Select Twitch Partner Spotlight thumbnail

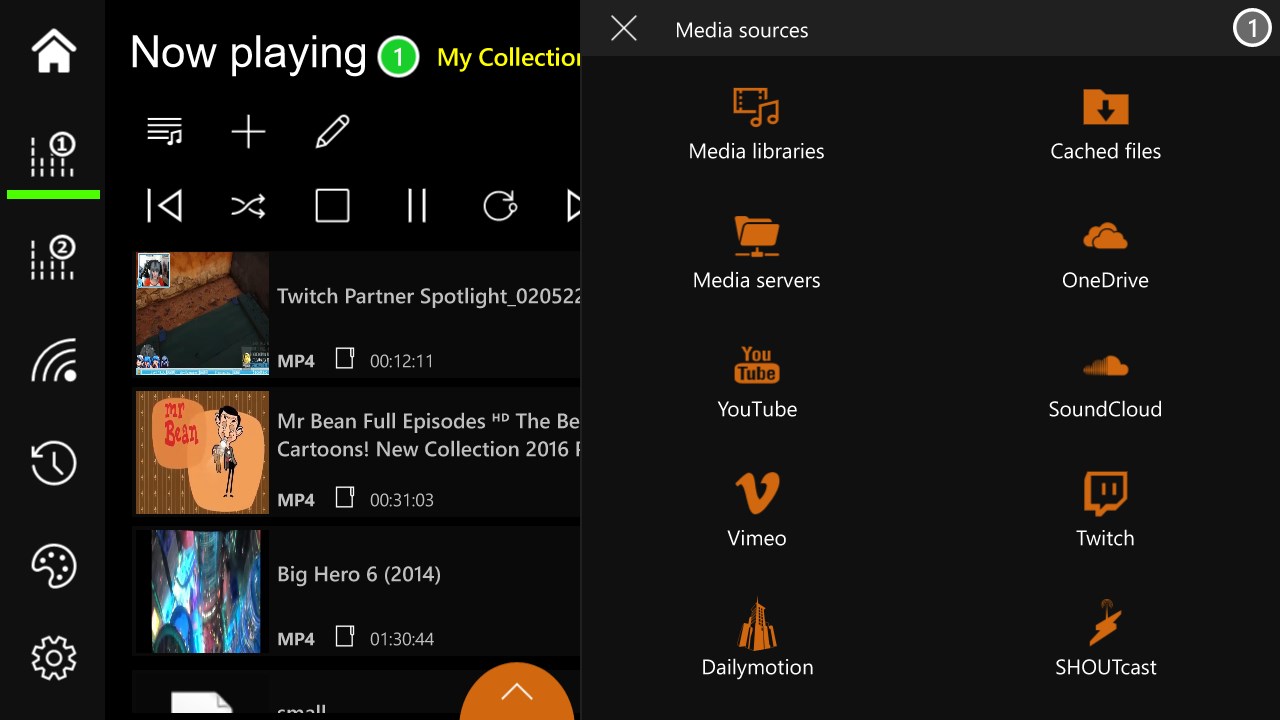pyautogui.click(x=202, y=314)
